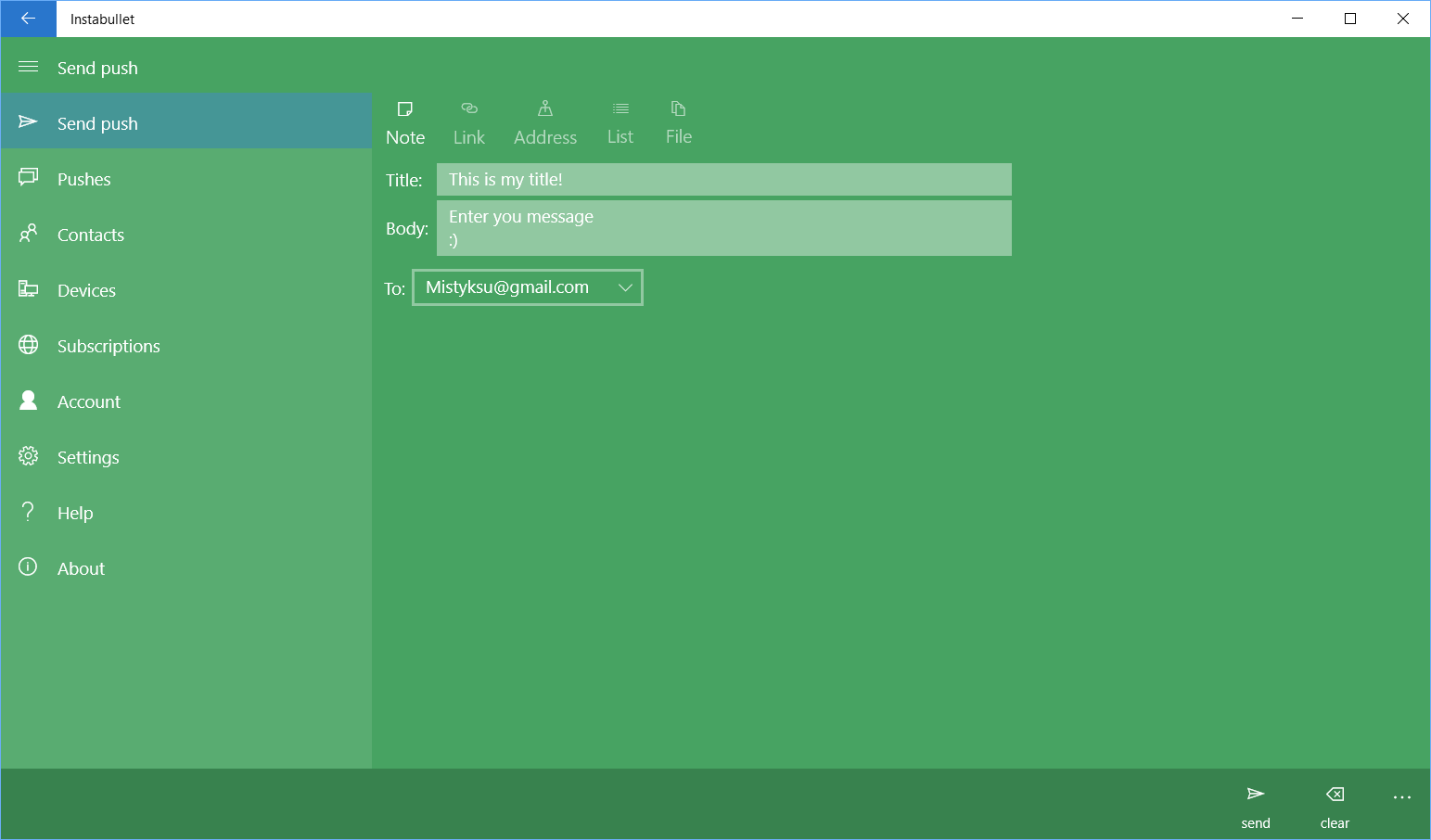Viewport: 1431px width, 840px height.
Task: Select the Address push type icon
Action: point(544,121)
